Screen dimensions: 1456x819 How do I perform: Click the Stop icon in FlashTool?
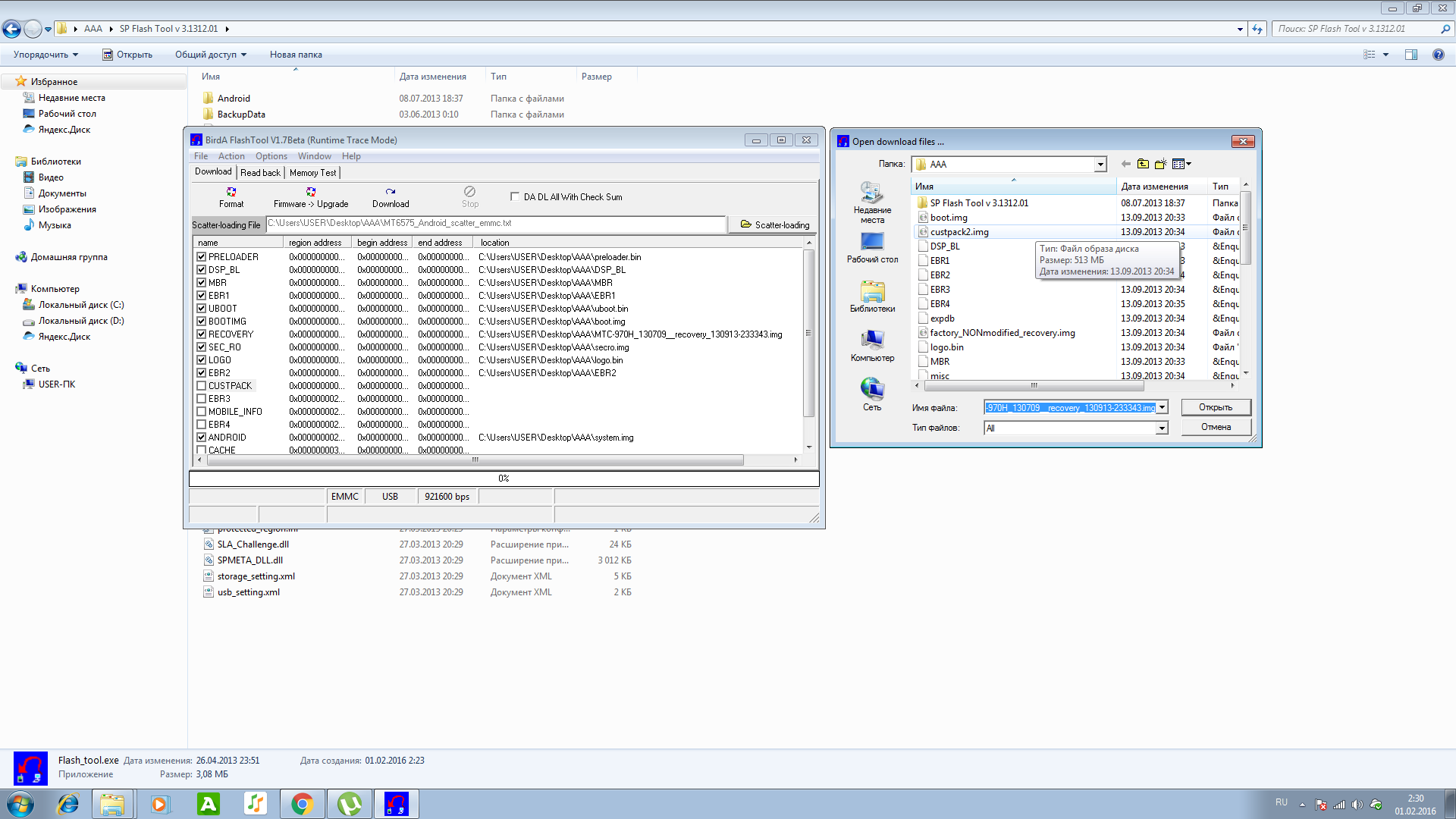[470, 192]
